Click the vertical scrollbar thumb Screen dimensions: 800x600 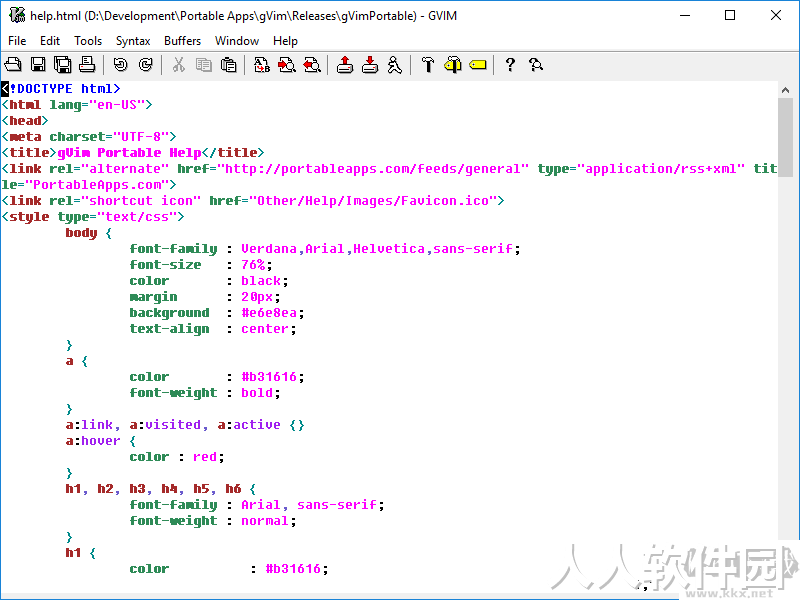pos(785,137)
